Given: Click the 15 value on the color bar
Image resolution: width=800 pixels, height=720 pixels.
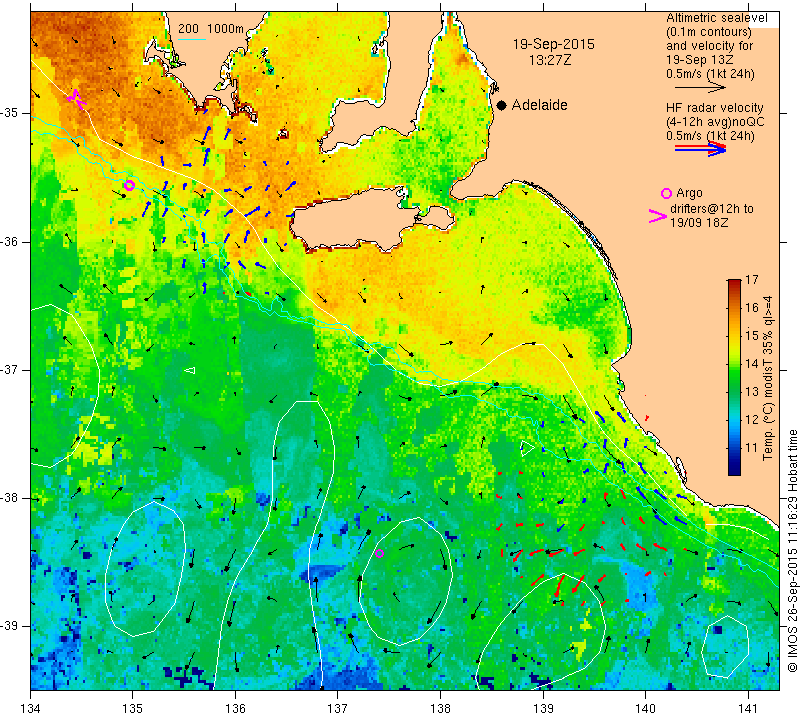Looking at the screenshot, I should click(x=752, y=336).
